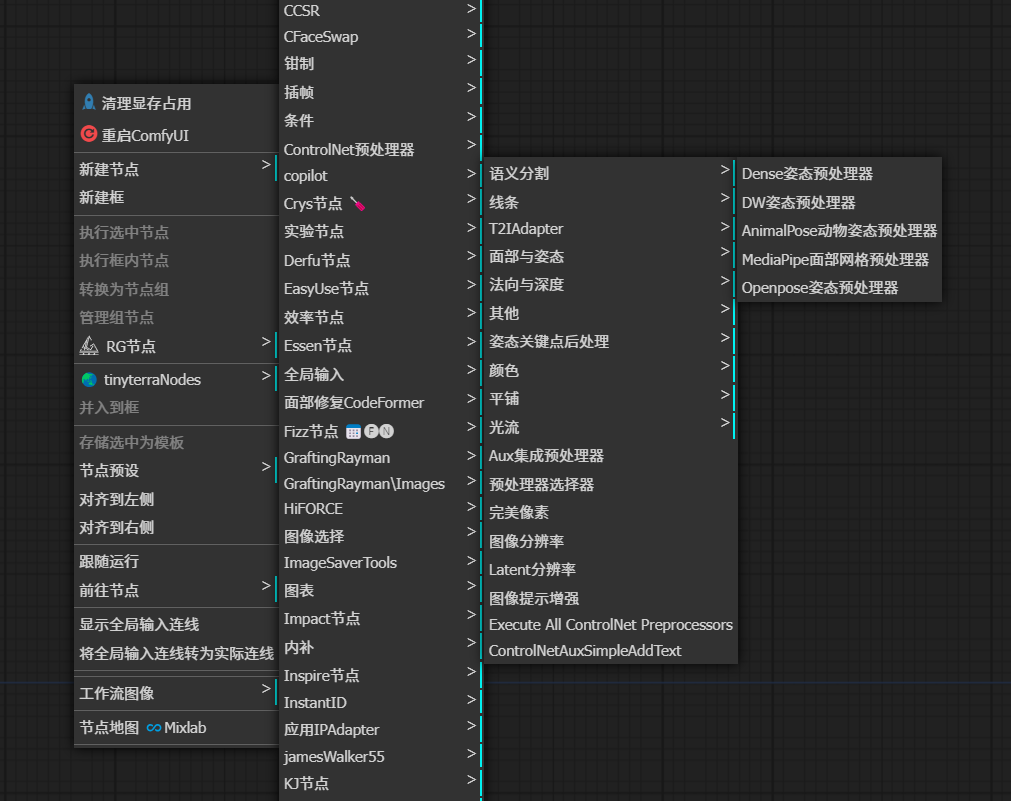Add the DW姿态预处理器 node
Viewport: 1011px width, 801px height.
coord(839,203)
